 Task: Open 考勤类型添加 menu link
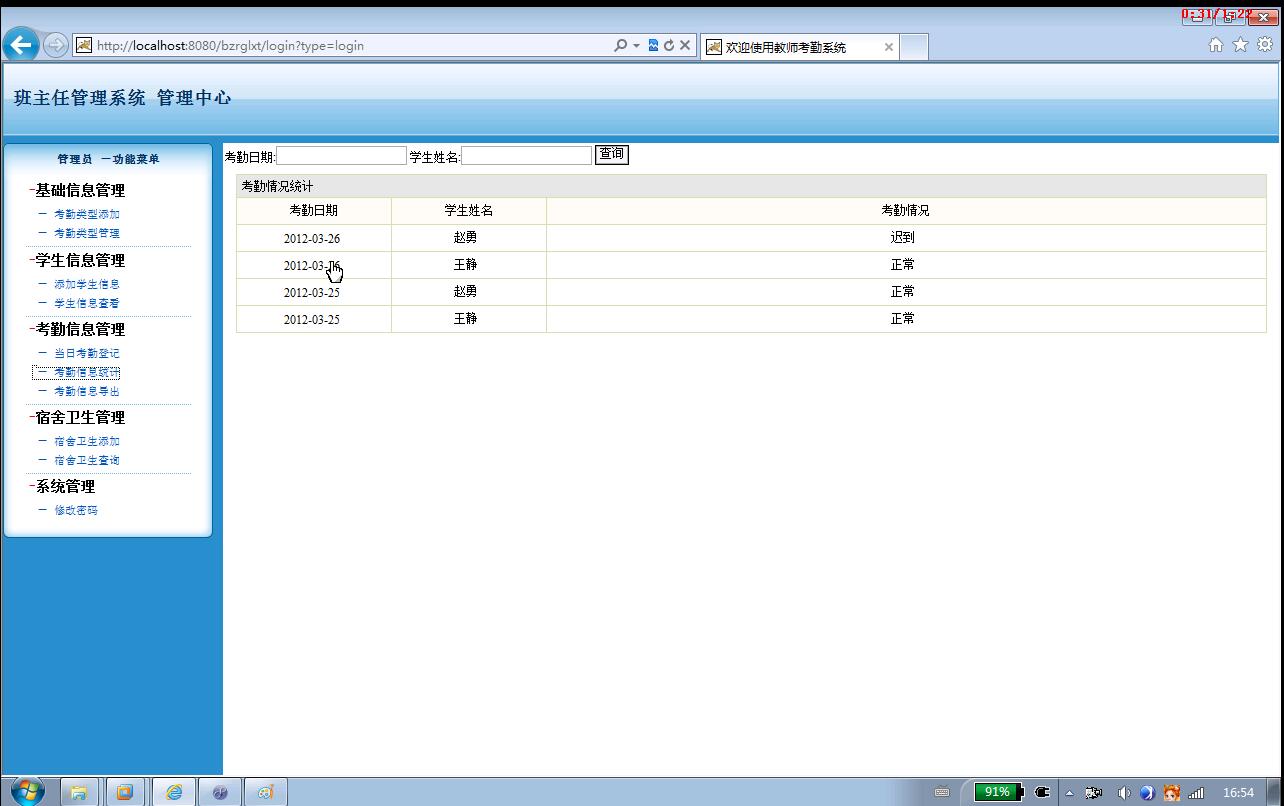pyautogui.click(x=86, y=214)
